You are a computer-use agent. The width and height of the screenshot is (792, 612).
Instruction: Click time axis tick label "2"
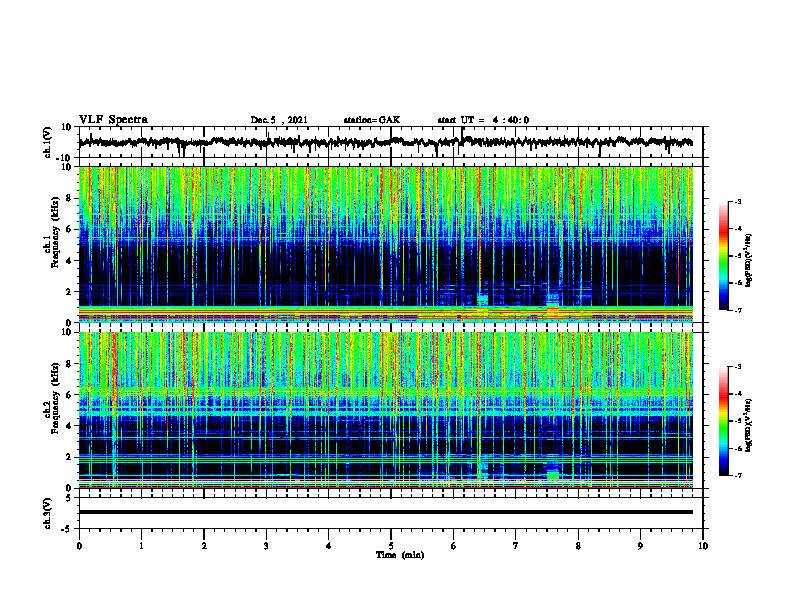click(204, 546)
